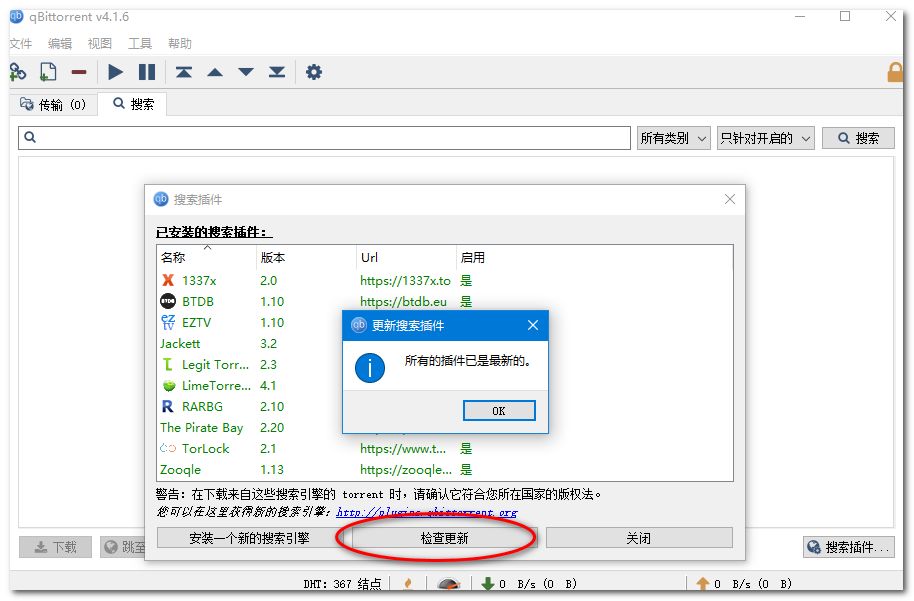Screen dimensions: 914x601
Task: Click the add torrent link toolbar icon
Action: tap(18, 72)
